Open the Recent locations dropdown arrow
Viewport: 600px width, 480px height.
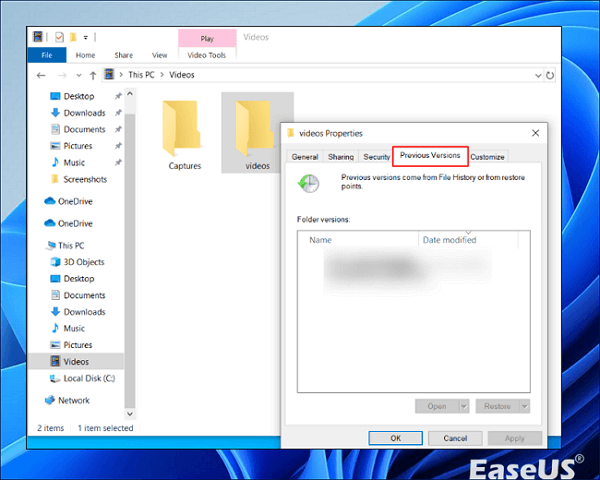[79, 75]
